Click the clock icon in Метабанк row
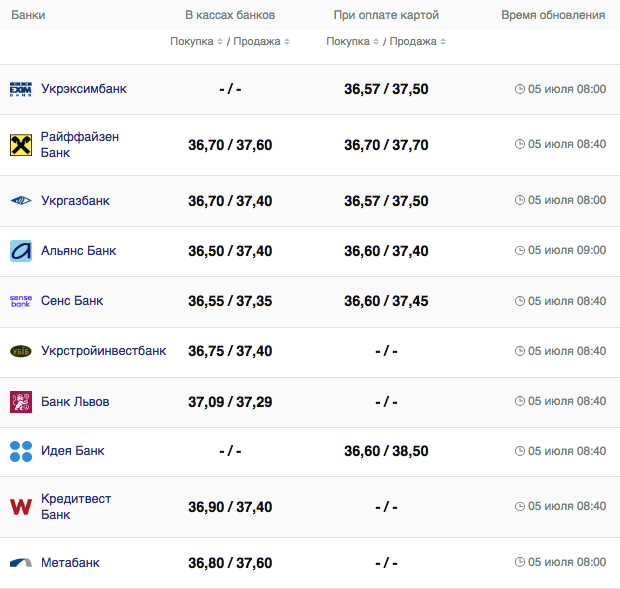This screenshot has width=620, height=589. coord(520,563)
